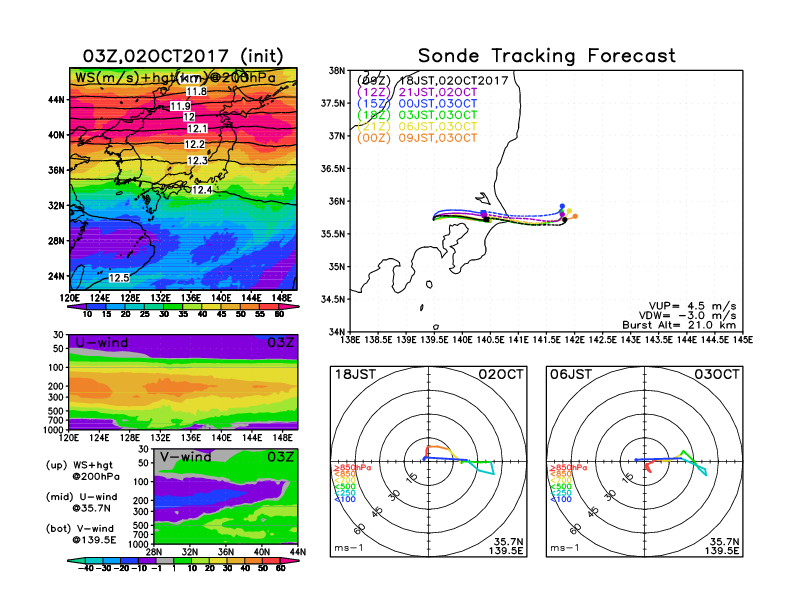Click the "WS(m/s)+hgt(km)@200hPa" map label
Viewport: 792px width, 612px height.
[175, 78]
